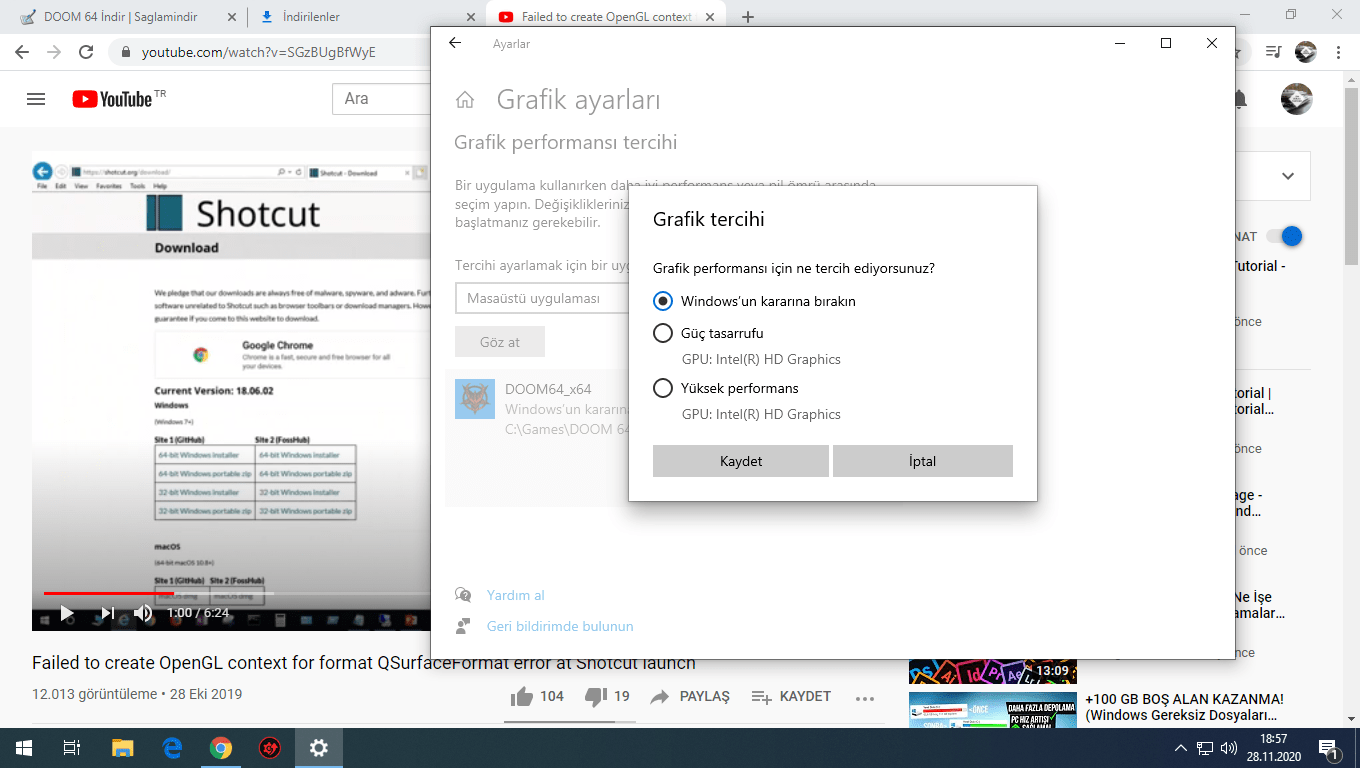Image resolution: width=1360 pixels, height=768 pixels.
Task: Click KAYDET under the YouTube video
Action: coord(792,696)
